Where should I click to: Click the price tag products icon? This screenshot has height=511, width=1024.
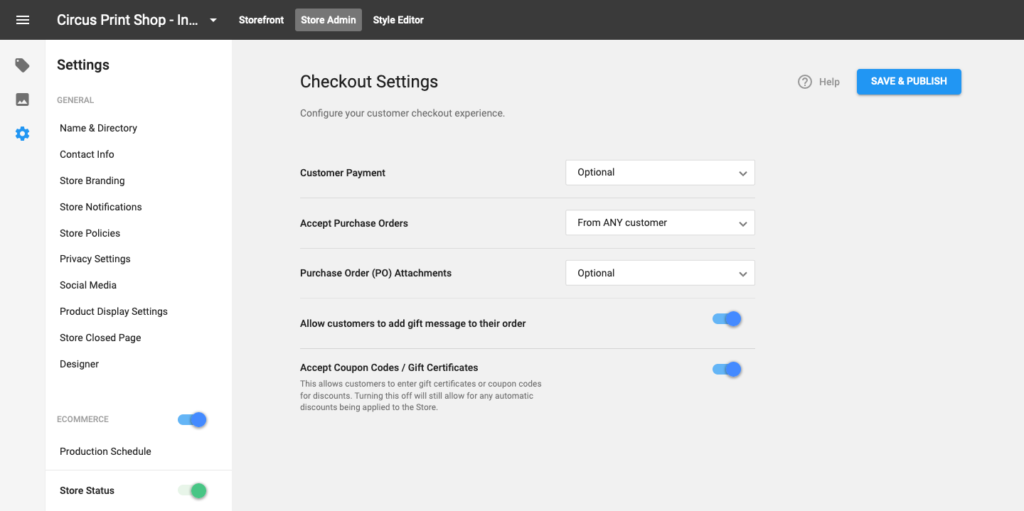pos(22,65)
